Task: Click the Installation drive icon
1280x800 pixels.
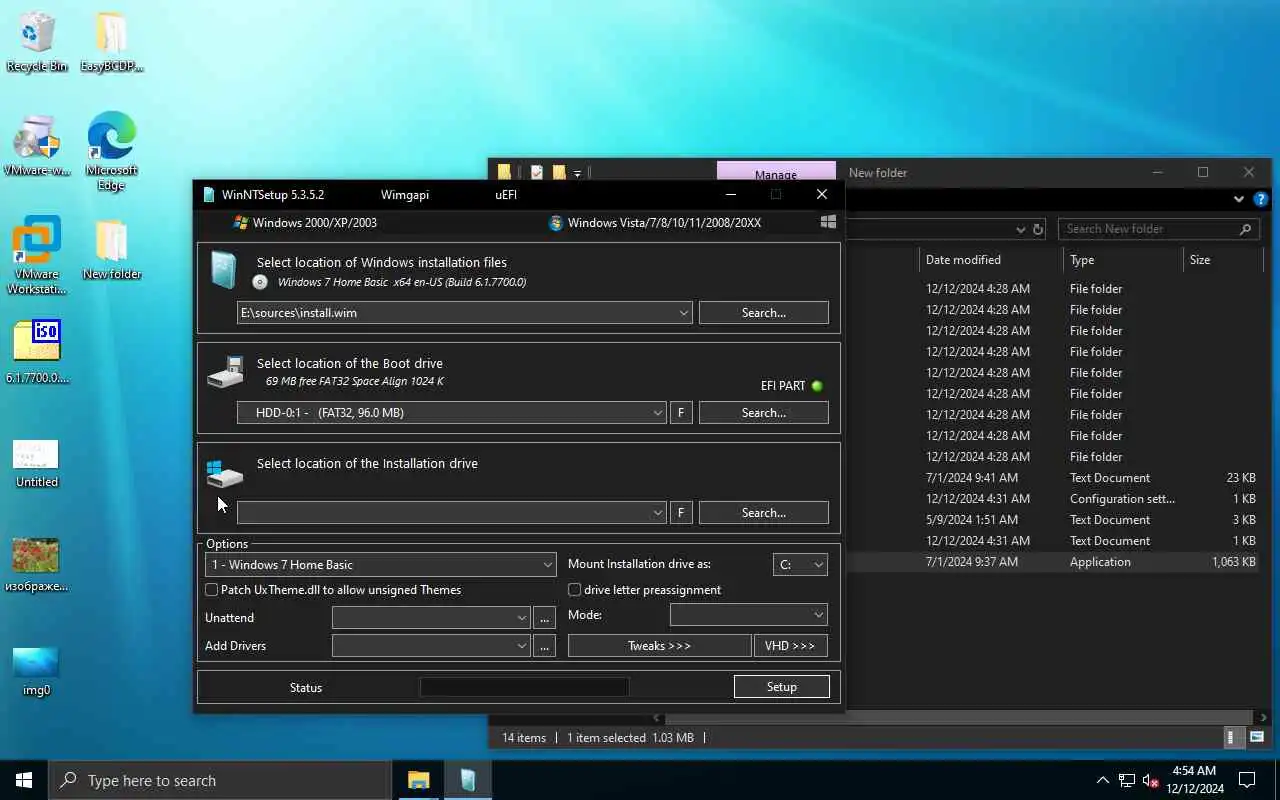Action: 224,473
